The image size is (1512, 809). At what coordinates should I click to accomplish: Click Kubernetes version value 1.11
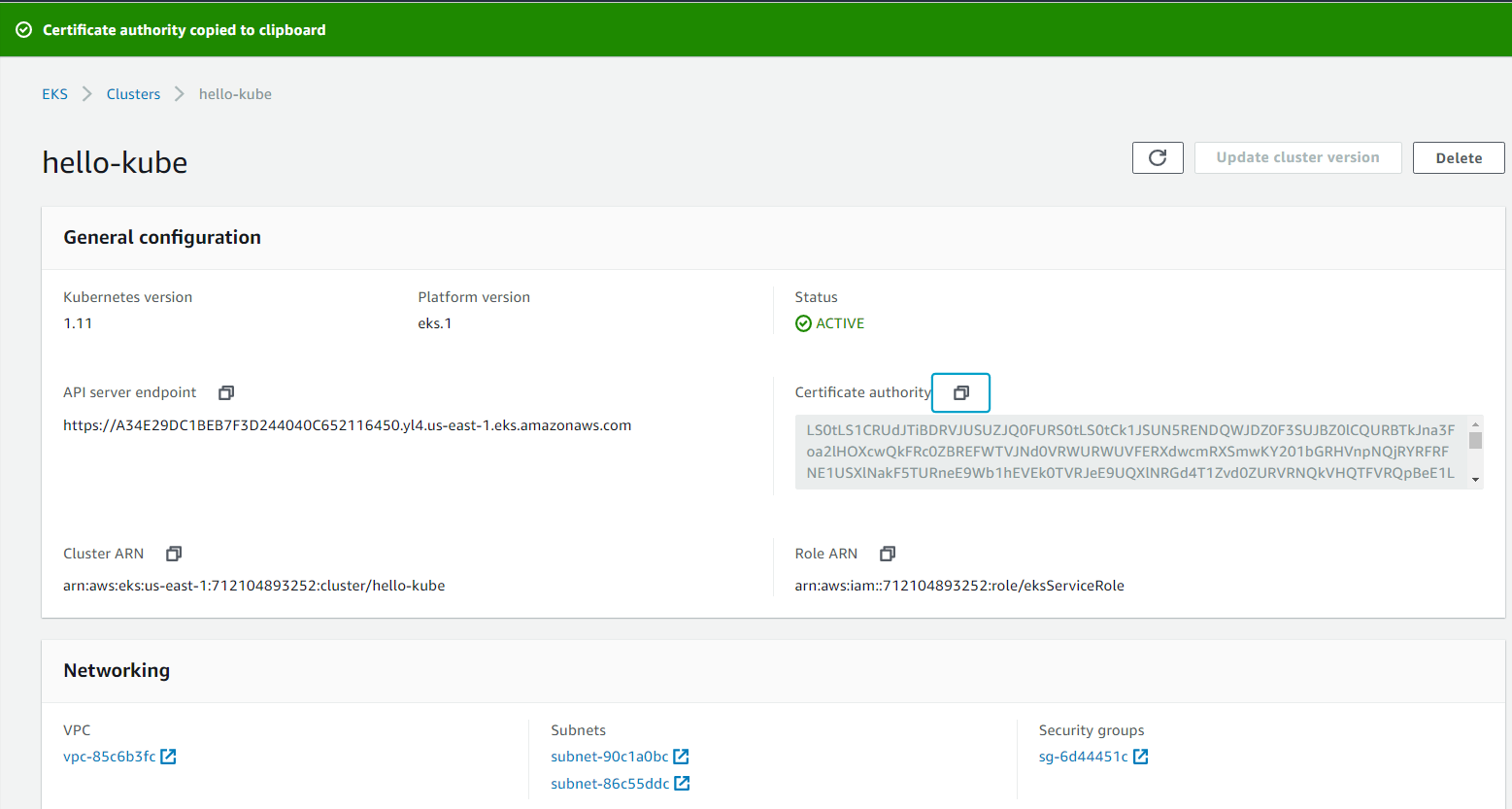(x=78, y=323)
